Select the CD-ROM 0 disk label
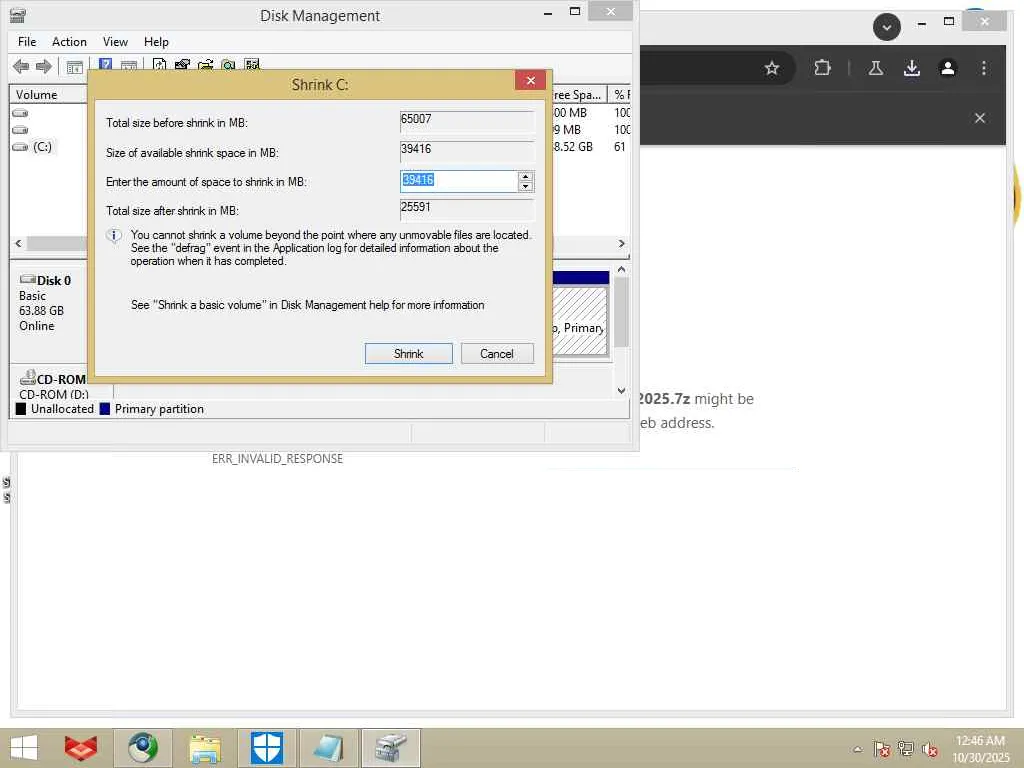 (x=61, y=379)
